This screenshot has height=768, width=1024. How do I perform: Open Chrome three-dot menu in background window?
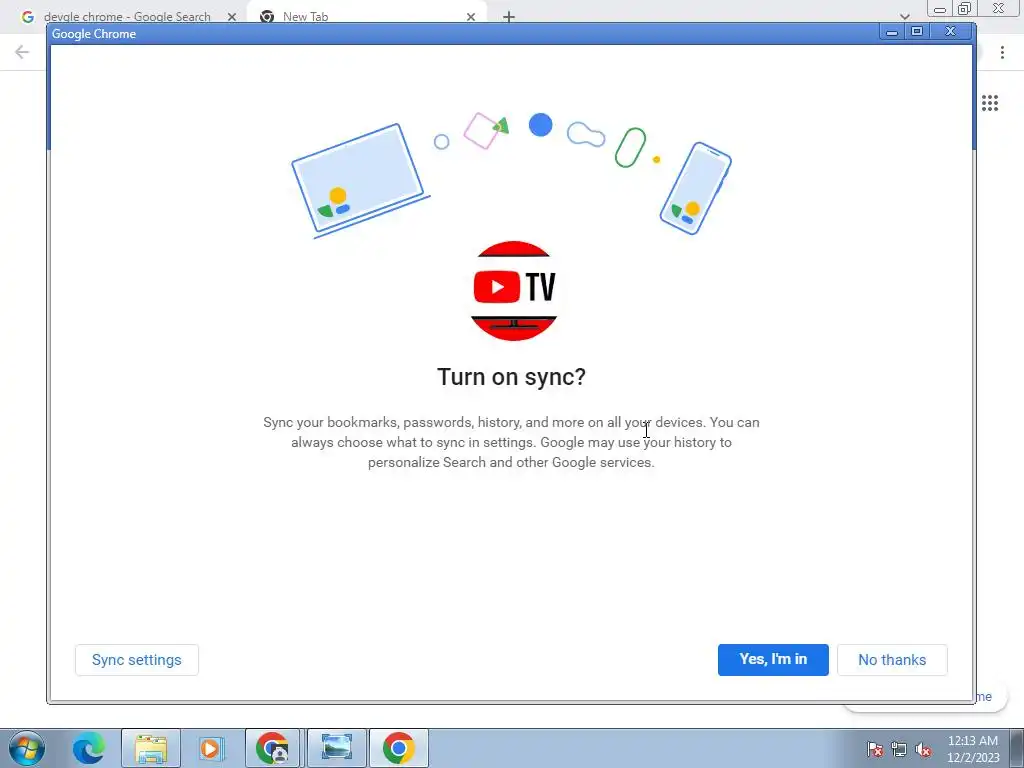coord(1002,52)
